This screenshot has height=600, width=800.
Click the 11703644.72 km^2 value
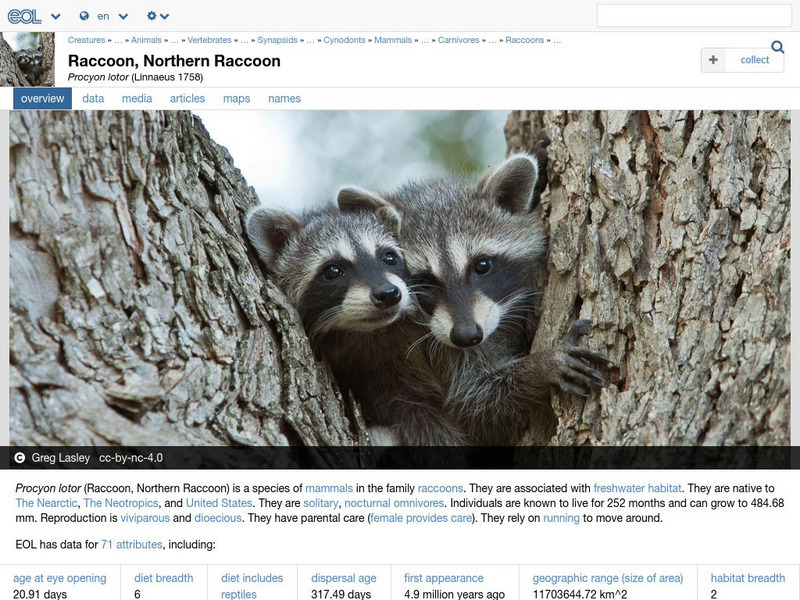(580, 594)
